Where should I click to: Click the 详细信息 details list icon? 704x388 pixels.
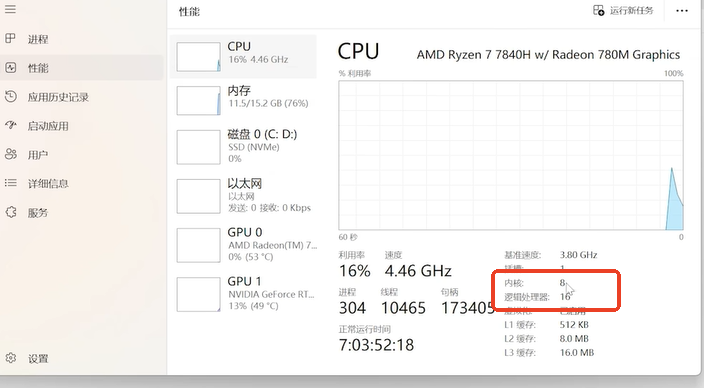tap(10, 183)
